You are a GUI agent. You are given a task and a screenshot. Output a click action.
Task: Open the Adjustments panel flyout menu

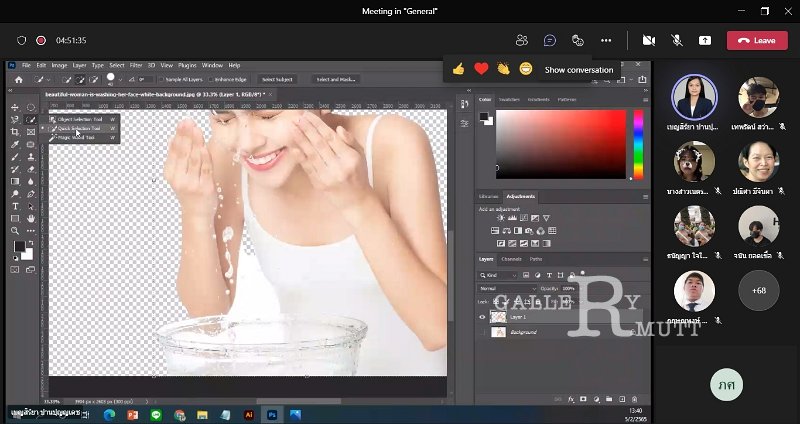click(x=645, y=196)
